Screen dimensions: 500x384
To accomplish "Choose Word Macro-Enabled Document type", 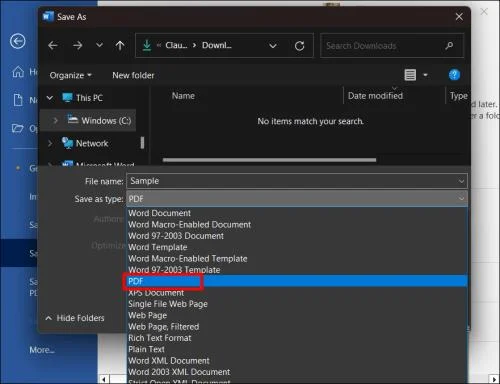I will [x=189, y=225].
